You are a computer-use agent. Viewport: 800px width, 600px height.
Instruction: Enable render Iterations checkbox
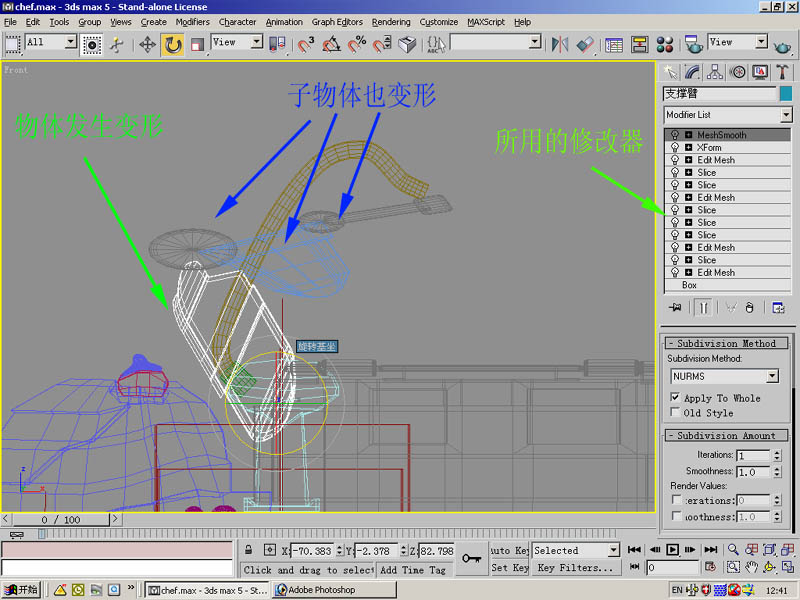click(x=677, y=499)
